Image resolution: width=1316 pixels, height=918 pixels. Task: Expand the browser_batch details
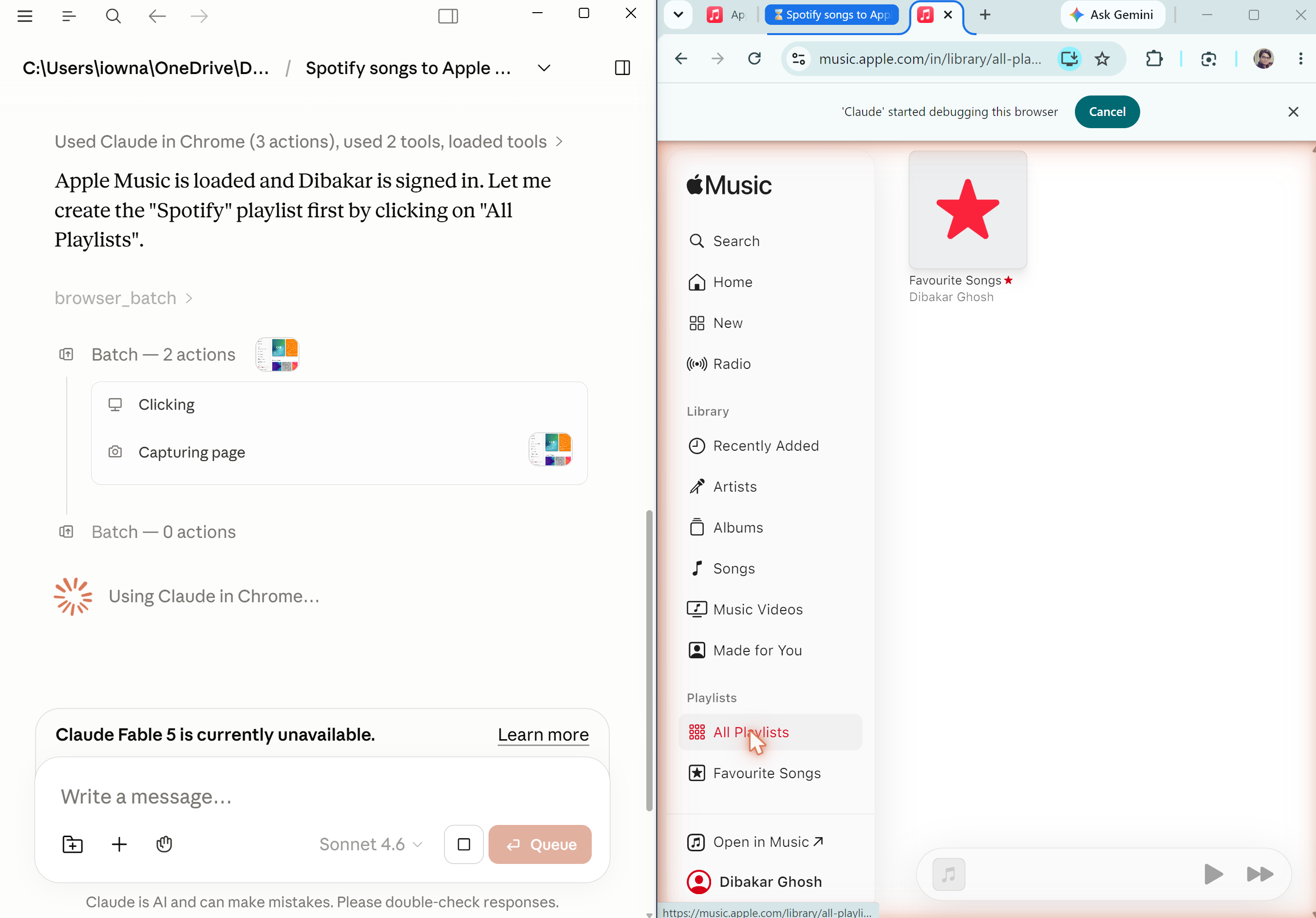click(123, 298)
